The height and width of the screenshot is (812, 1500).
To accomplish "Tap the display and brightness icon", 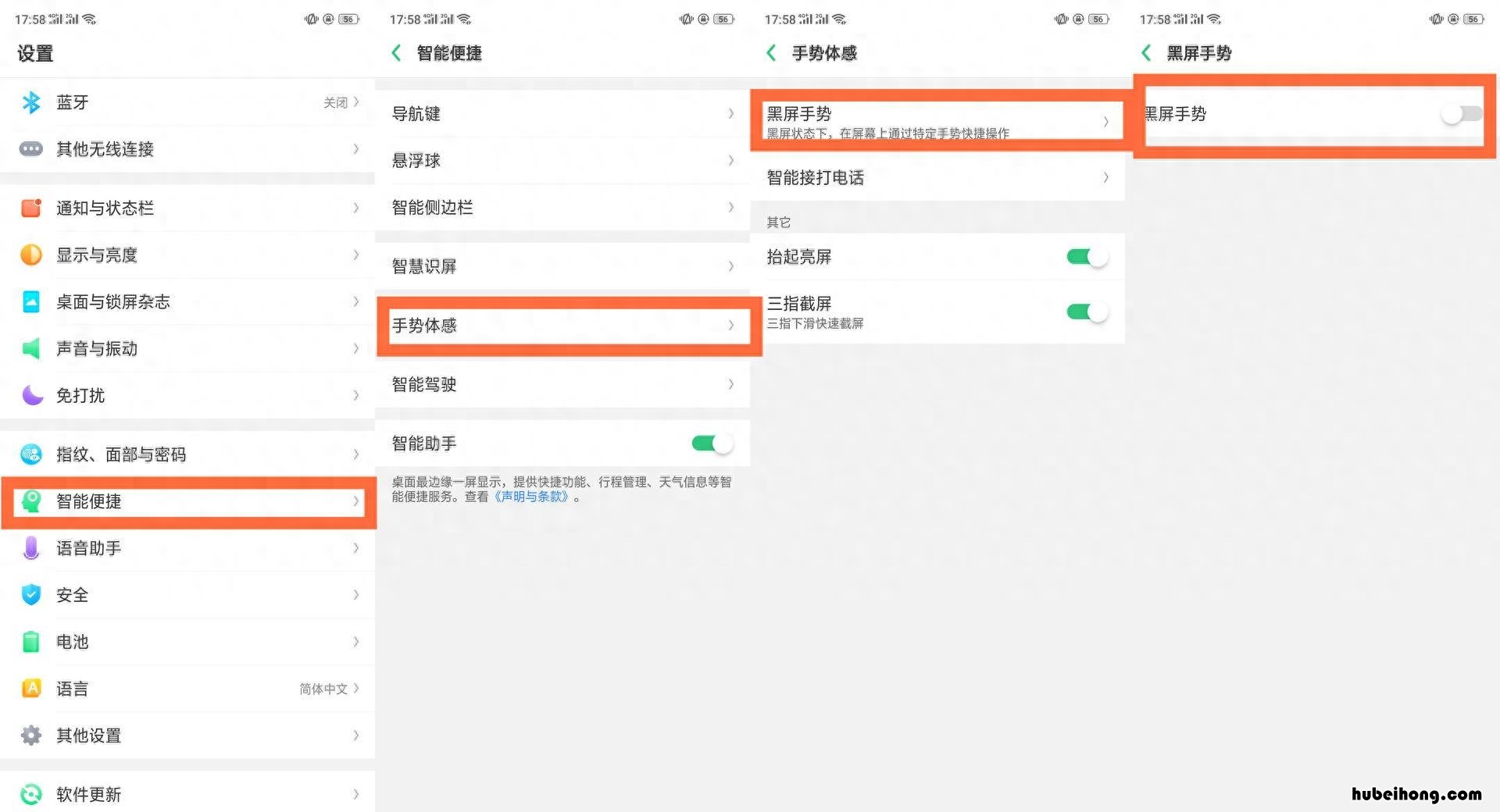I will [x=31, y=255].
